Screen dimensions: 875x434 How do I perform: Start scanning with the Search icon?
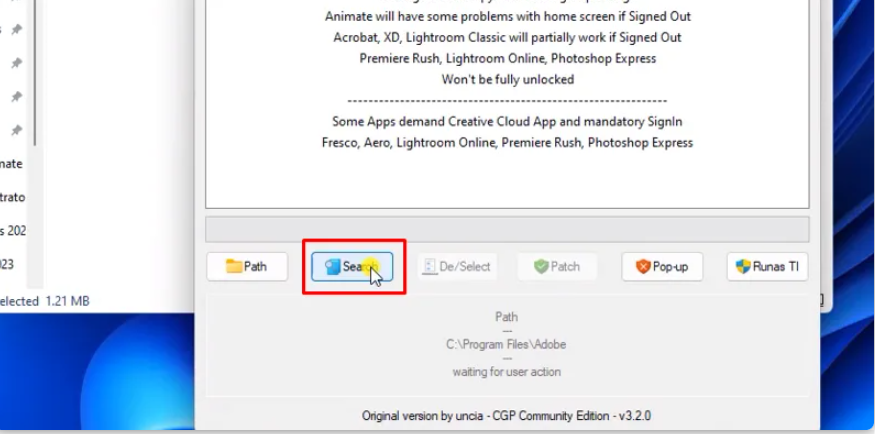click(x=333, y=267)
